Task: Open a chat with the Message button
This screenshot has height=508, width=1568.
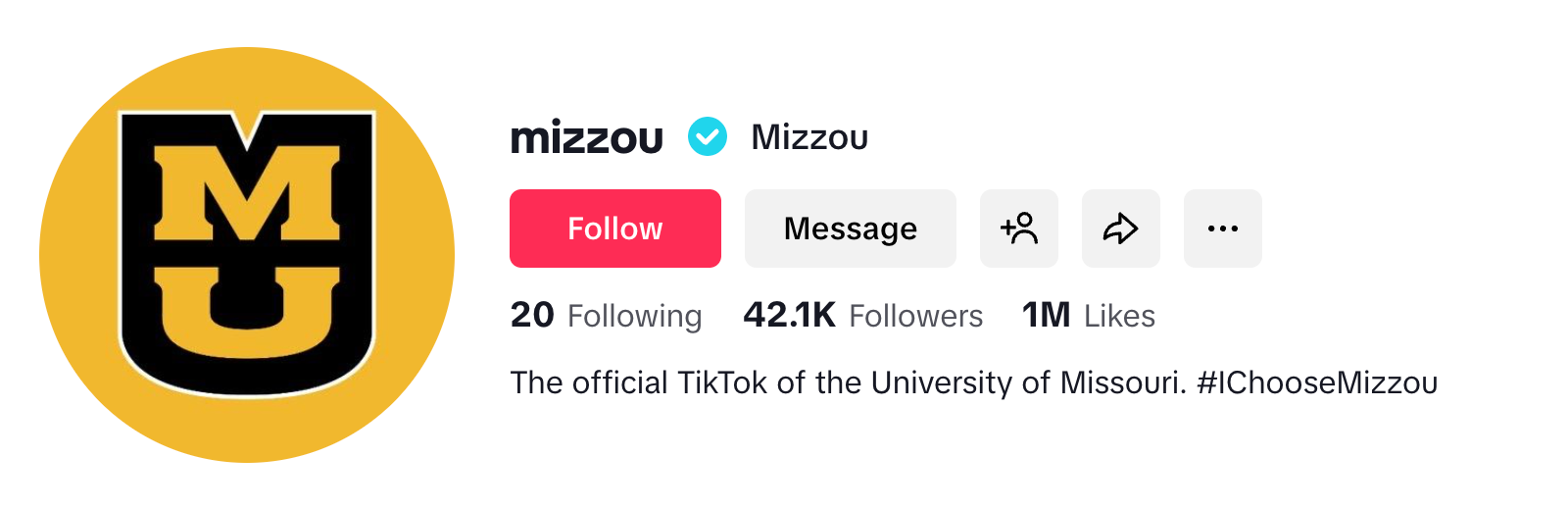Action: click(x=850, y=229)
